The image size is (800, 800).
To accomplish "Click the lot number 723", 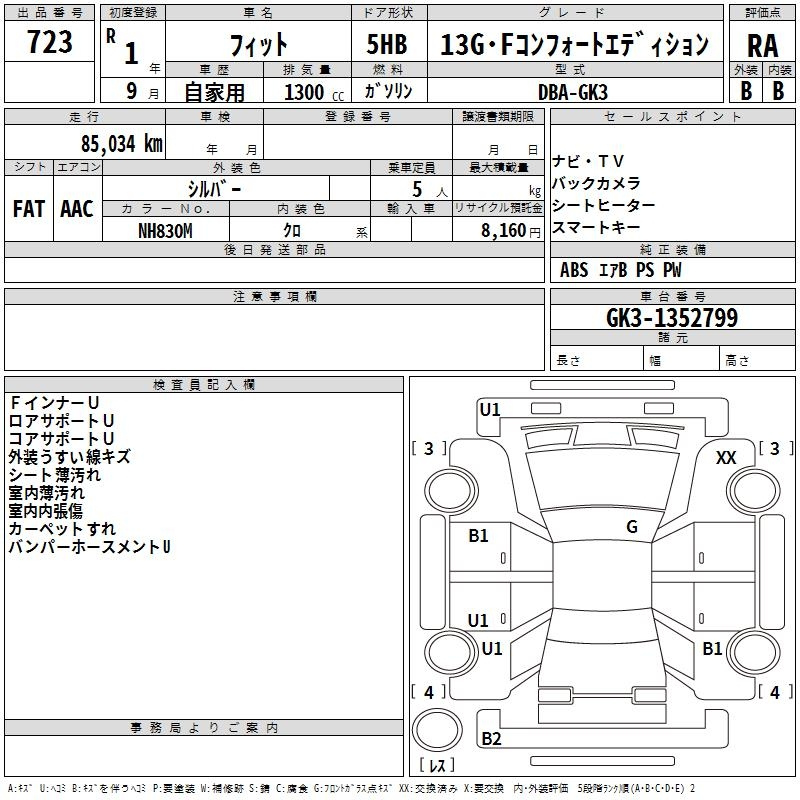I will (50, 42).
